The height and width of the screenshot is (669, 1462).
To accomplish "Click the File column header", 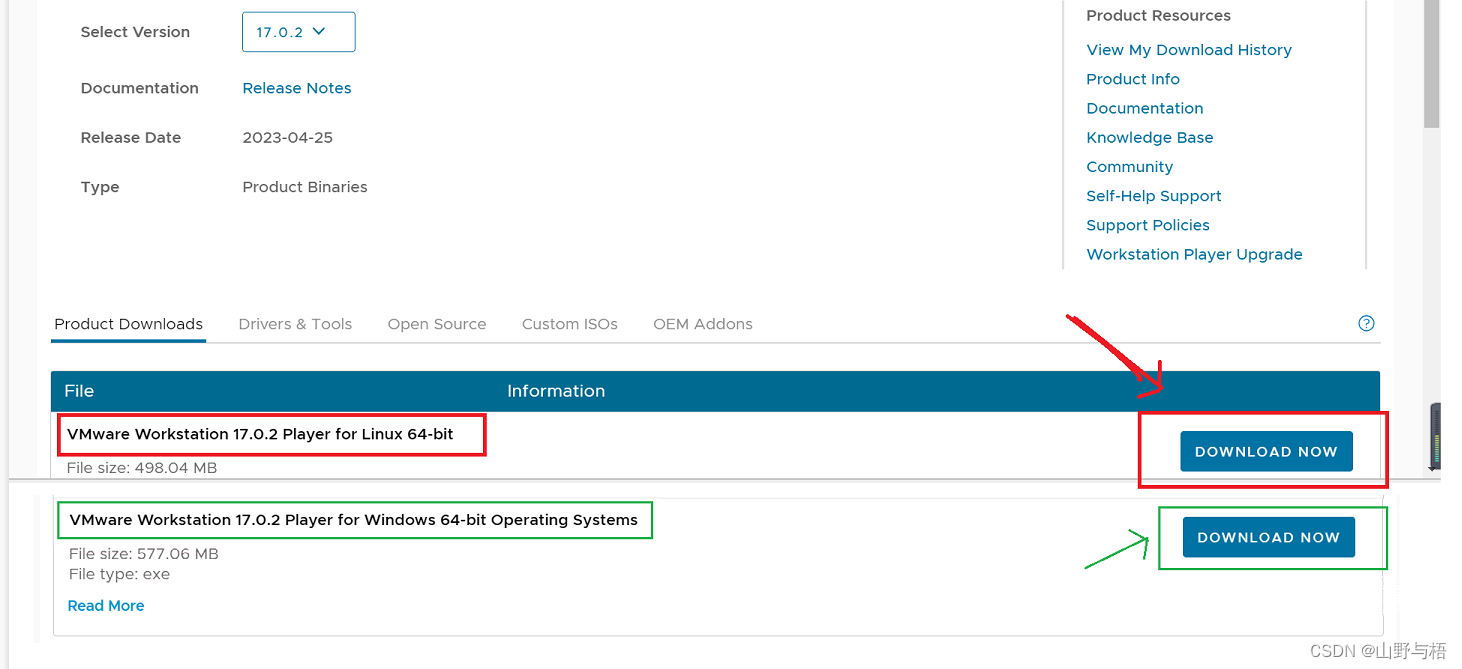I will click(79, 391).
